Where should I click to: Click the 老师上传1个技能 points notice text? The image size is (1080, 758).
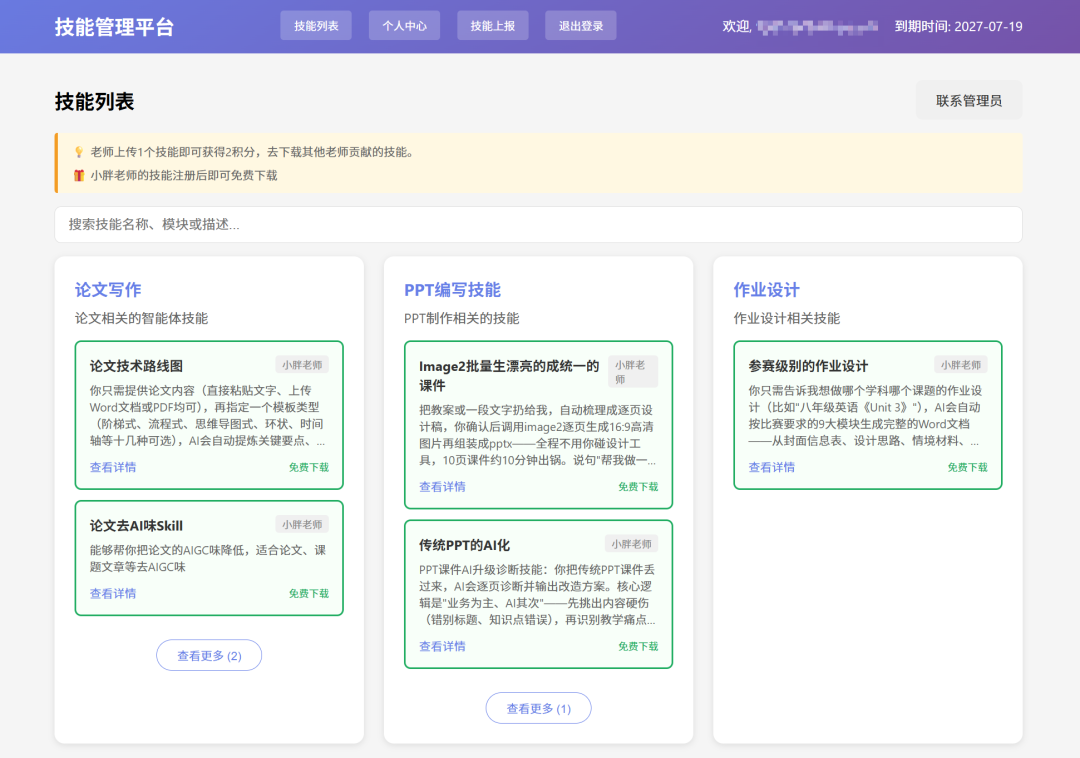(x=253, y=152)
